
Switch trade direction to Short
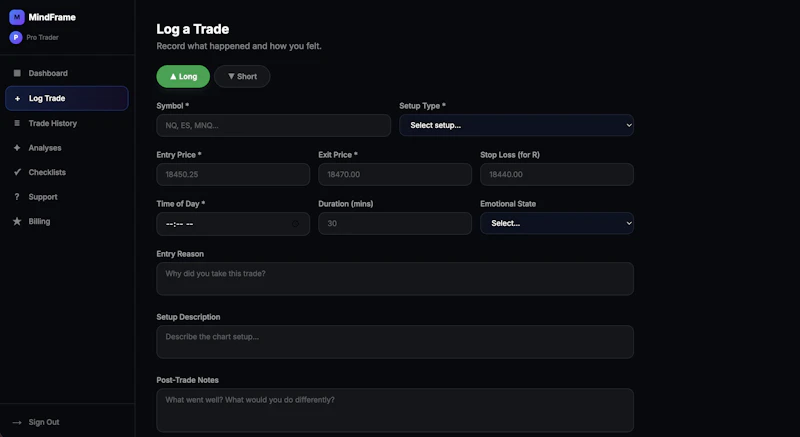[x=242, y=76]
